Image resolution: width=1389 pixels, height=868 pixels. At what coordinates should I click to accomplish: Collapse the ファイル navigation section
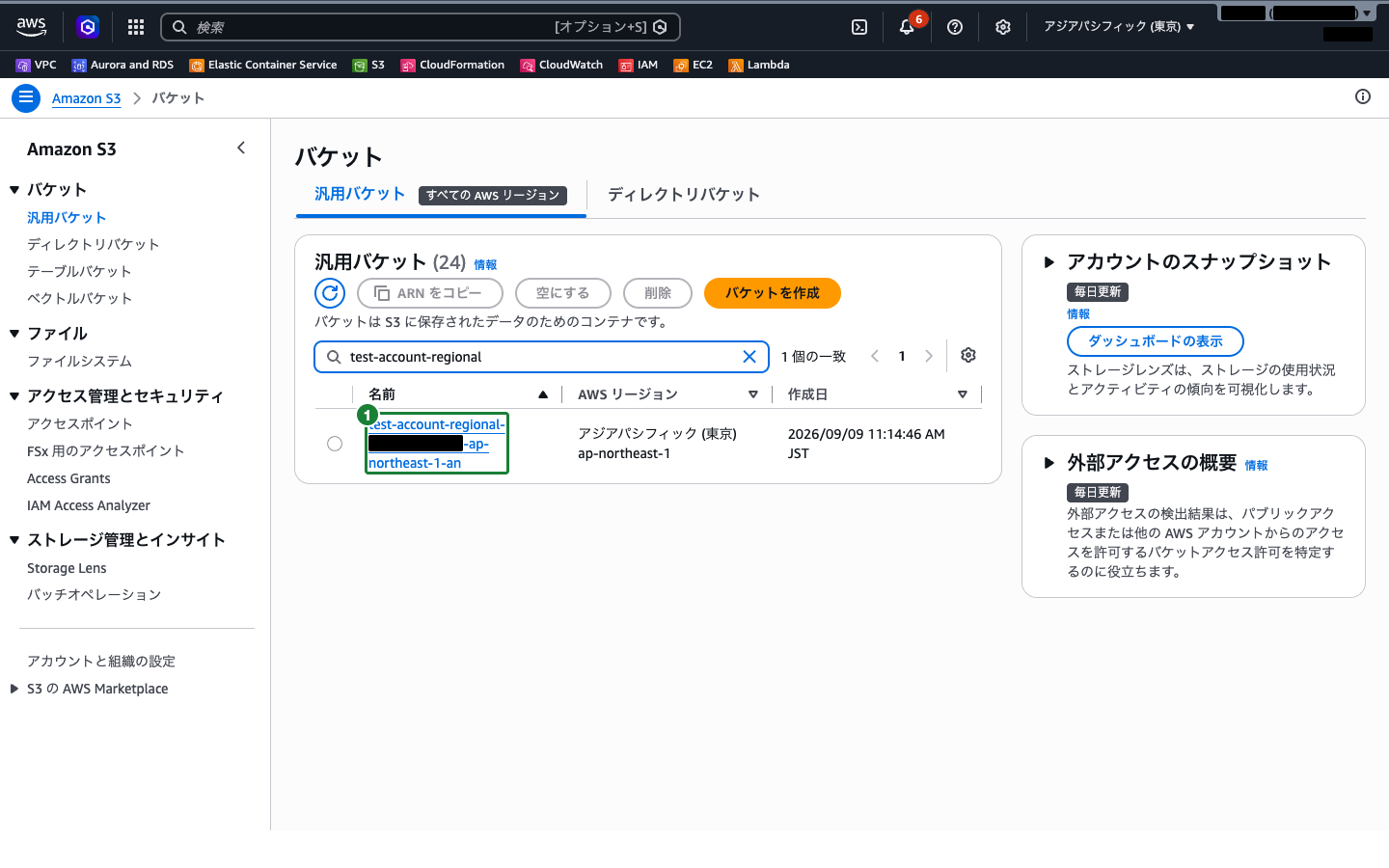pos(14,334)
